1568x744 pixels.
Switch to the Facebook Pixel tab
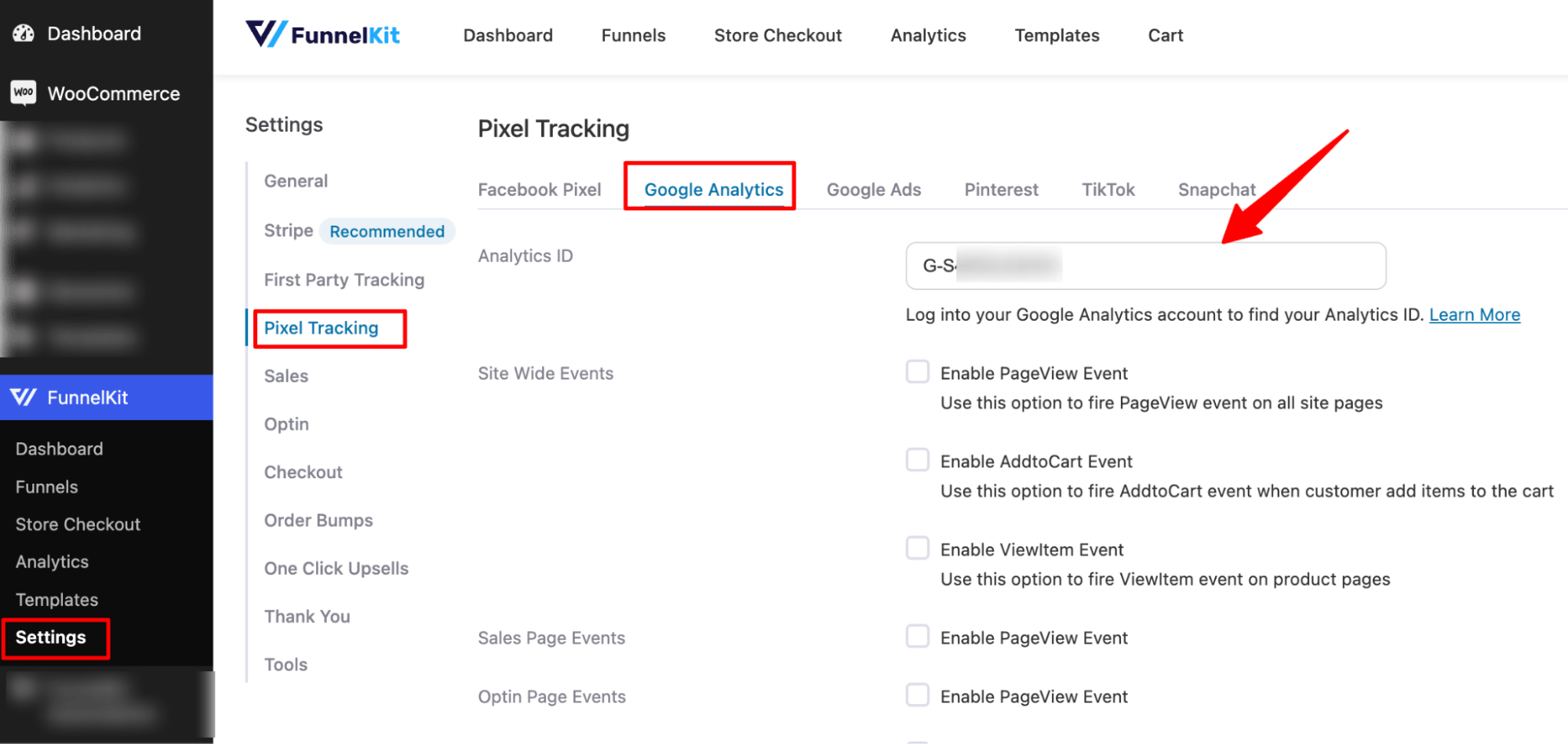pos(540,190)
